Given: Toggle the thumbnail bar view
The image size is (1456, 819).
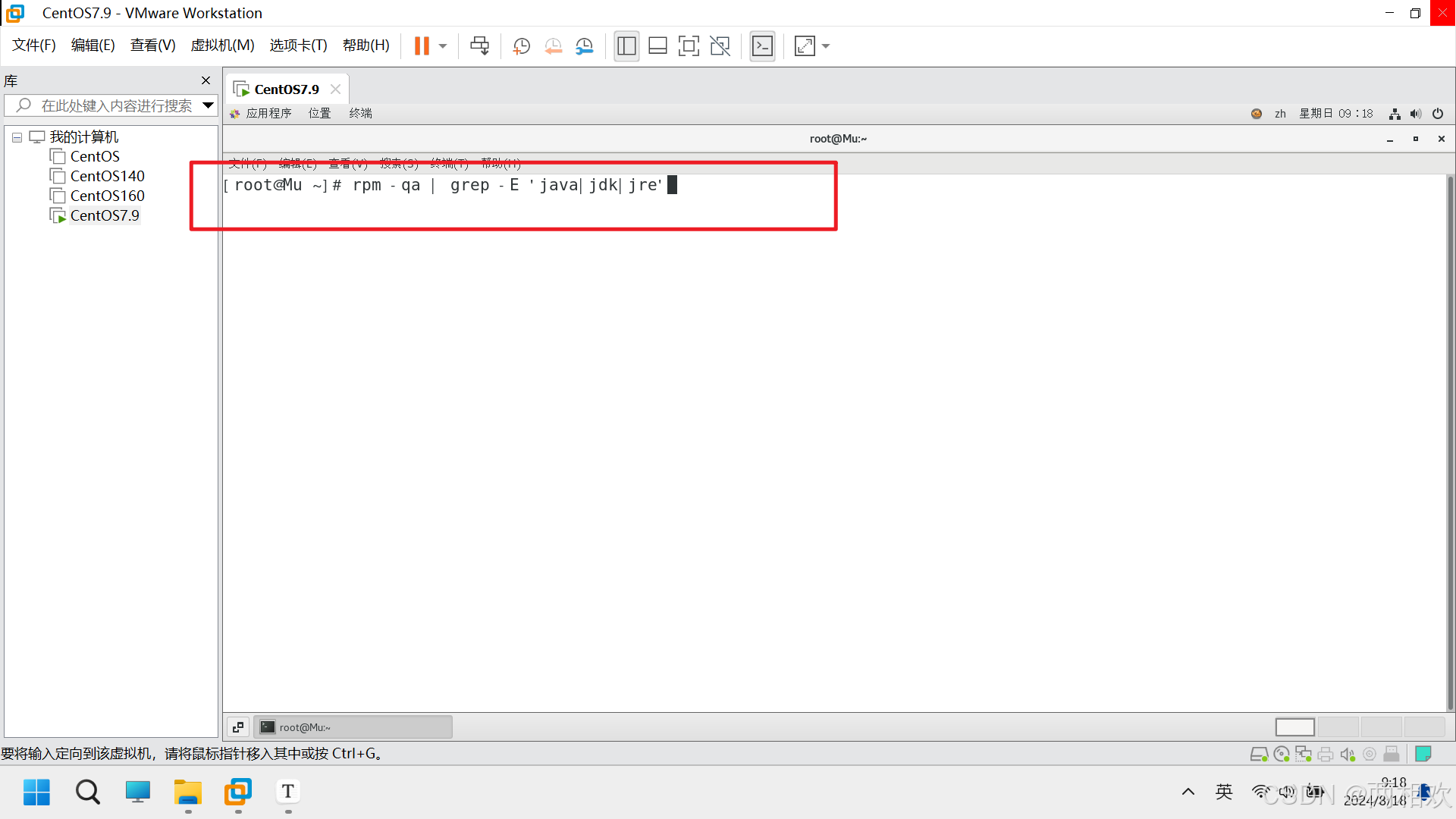Looking at the screenshot, I should point(657,46).
